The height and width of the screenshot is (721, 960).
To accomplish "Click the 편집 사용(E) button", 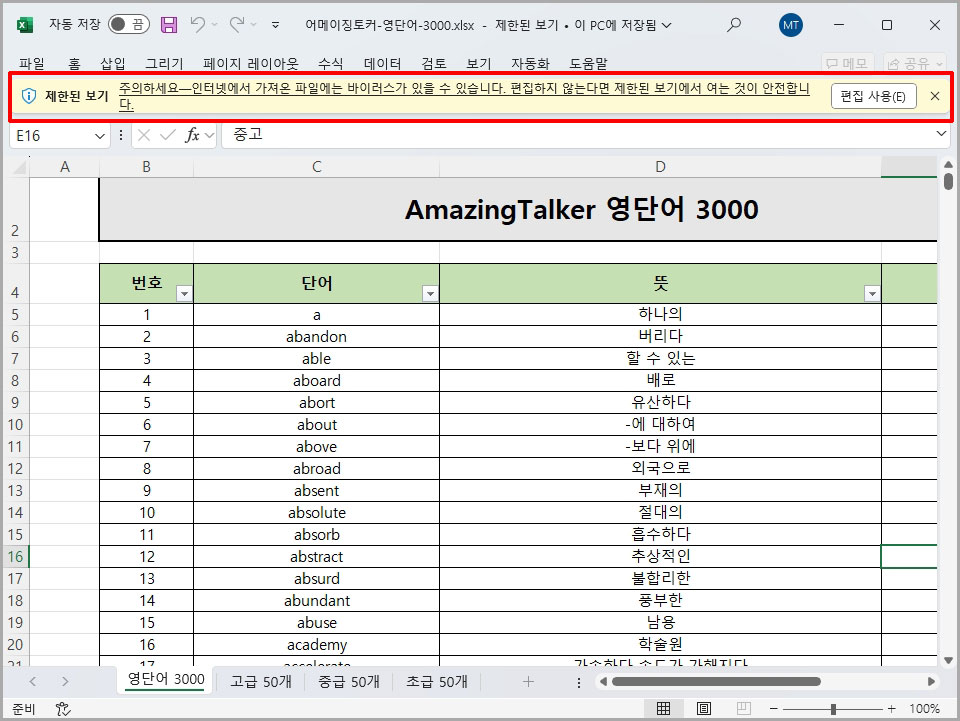I will pos(873,96).
